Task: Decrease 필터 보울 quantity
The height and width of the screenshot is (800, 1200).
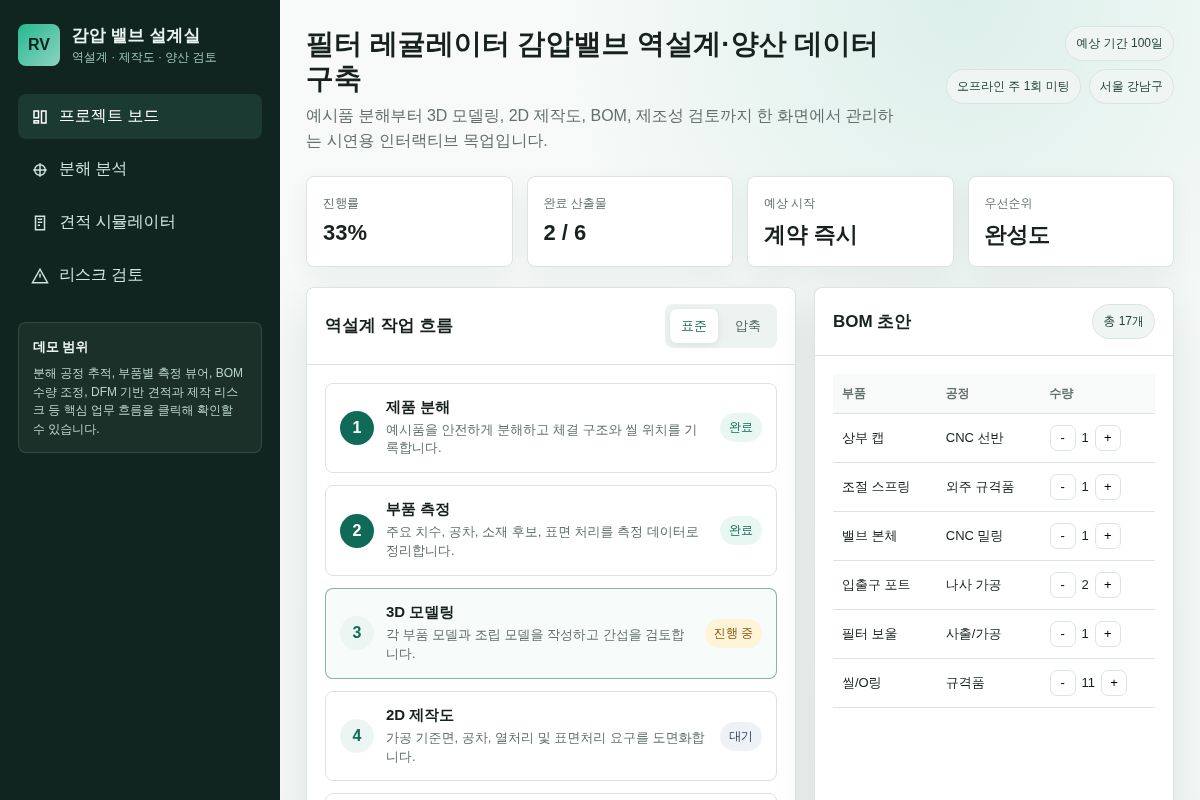Action: pos(1063,634)
